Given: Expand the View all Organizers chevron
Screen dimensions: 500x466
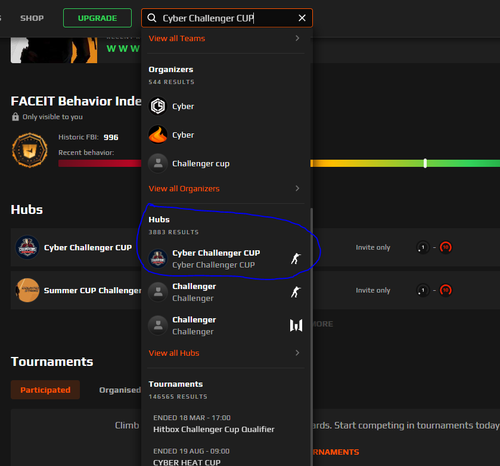Looking at the screenshot, I should point(297,189).
